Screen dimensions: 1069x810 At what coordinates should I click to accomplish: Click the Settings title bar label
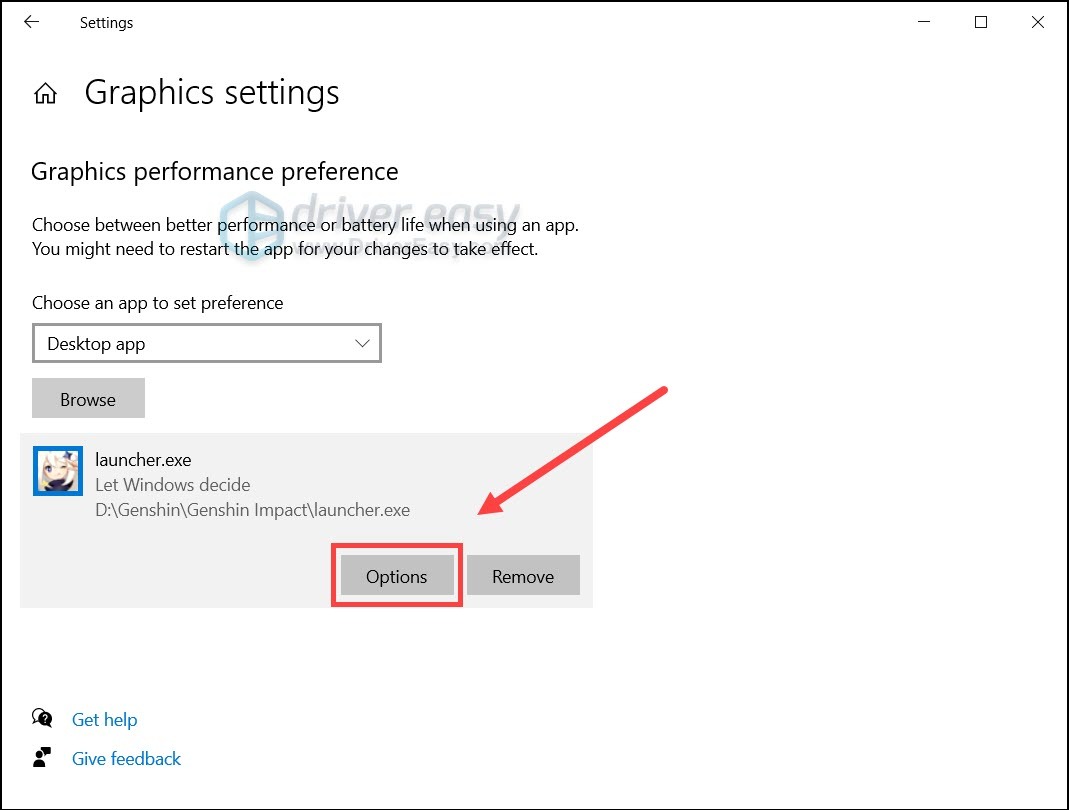(105, 22)
